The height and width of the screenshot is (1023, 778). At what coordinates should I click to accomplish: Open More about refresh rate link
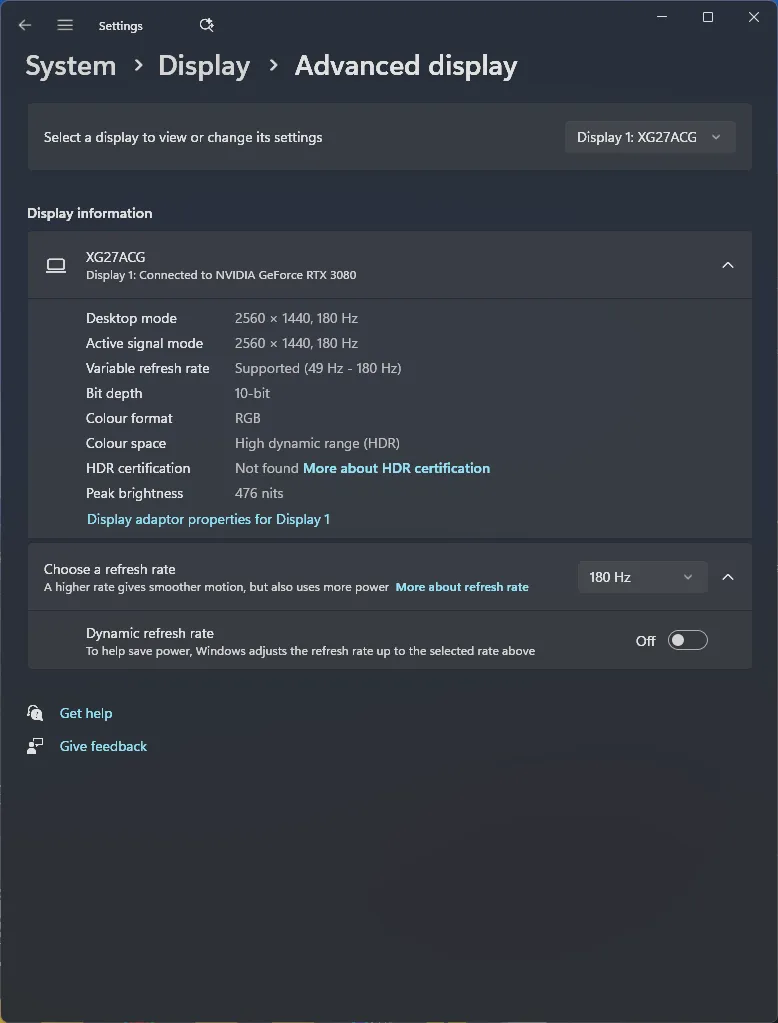pos(462,587)
